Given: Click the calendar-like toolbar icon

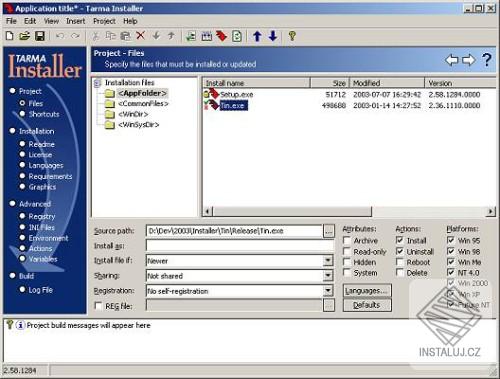Looking at the screenshot, I should coord(207,36).
